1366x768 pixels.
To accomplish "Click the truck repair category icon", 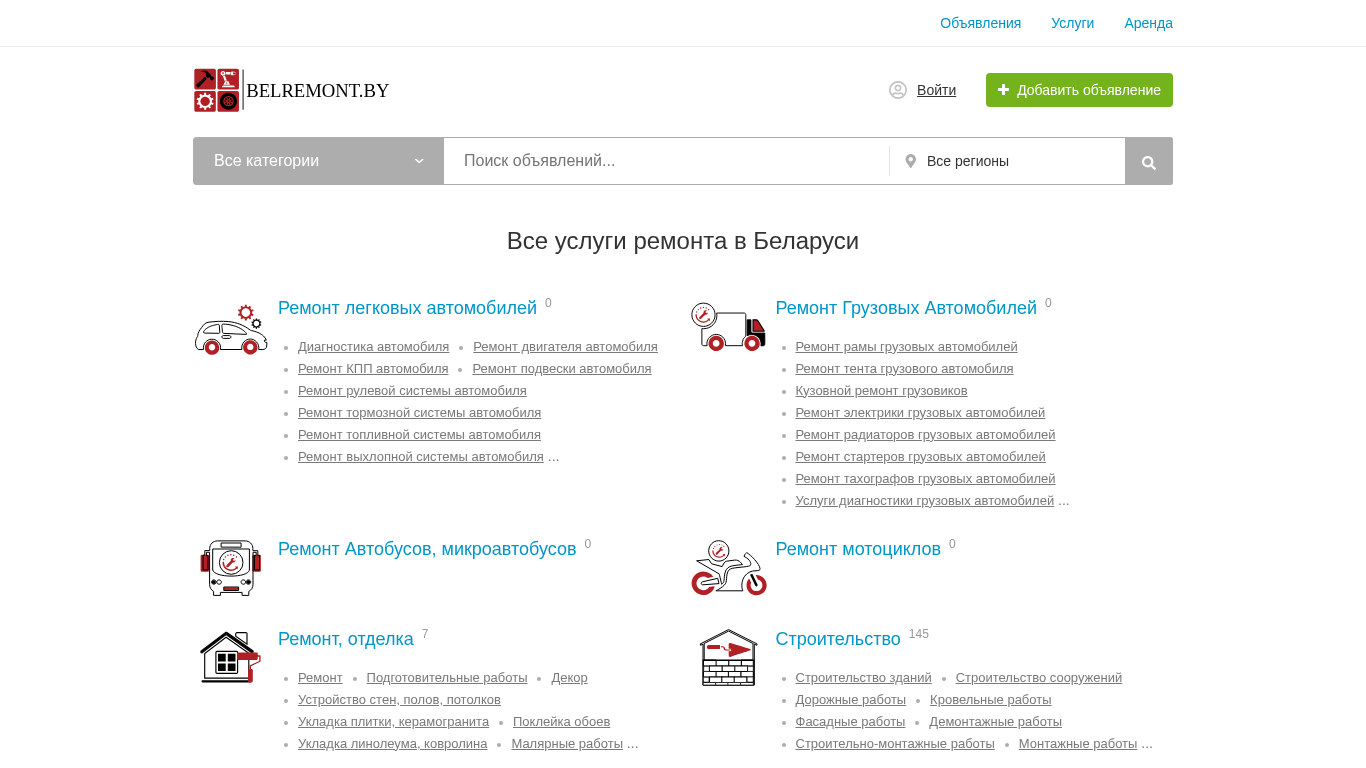I will click(x=728, y=327).
